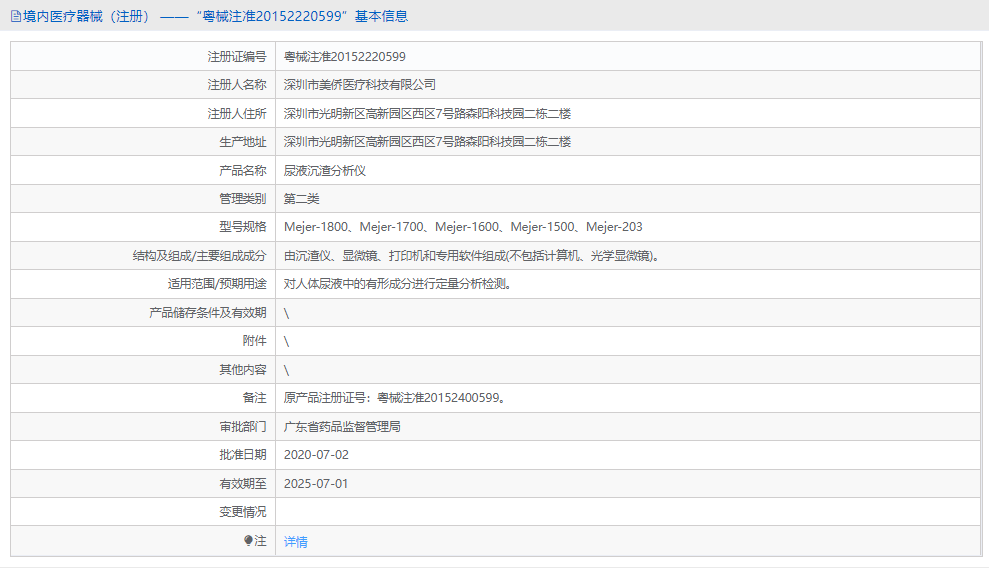
Task: Select management category value 第二类
Action: click(x=301, y=199)
